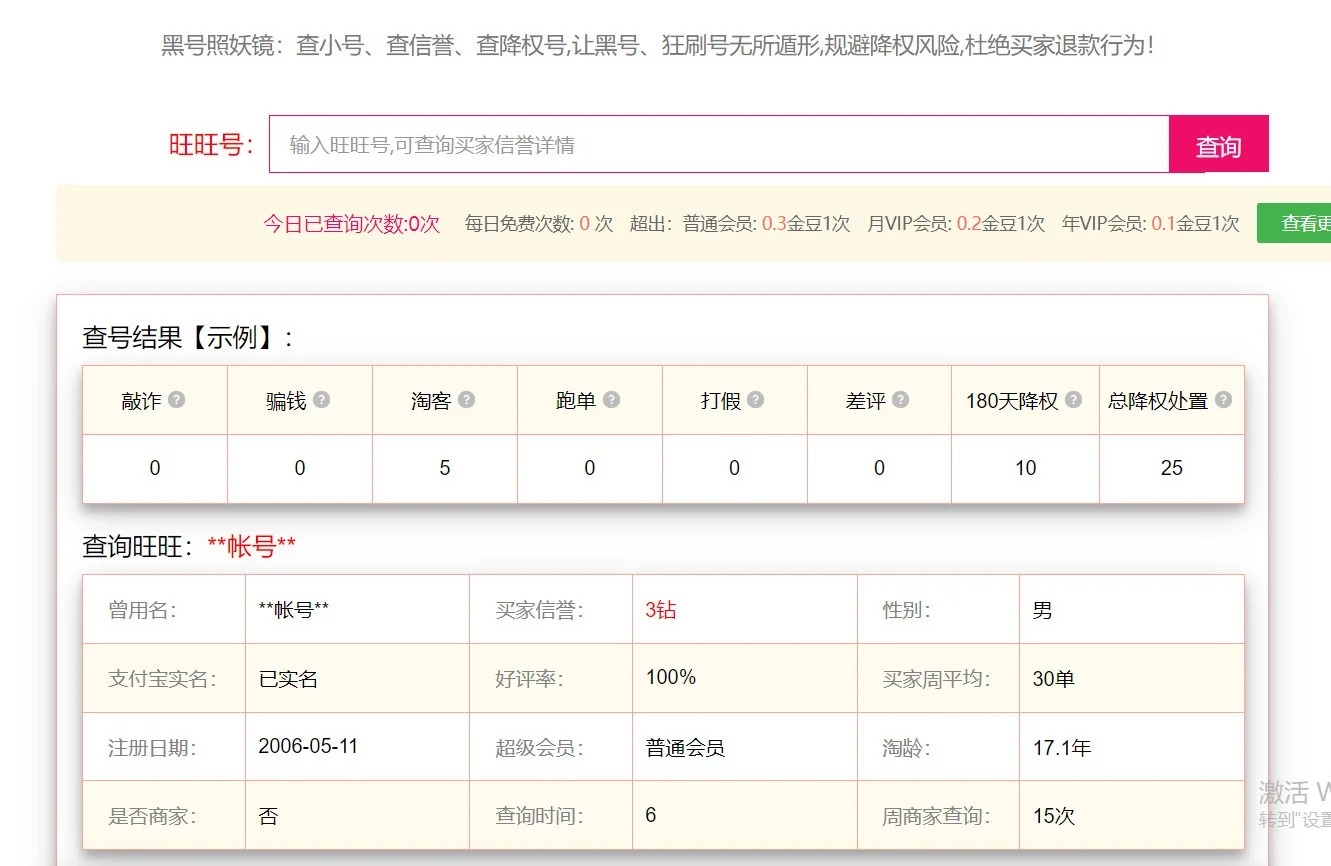Select the 总降权处置 column header
1331x866 pixels.
pos(1172,400)
